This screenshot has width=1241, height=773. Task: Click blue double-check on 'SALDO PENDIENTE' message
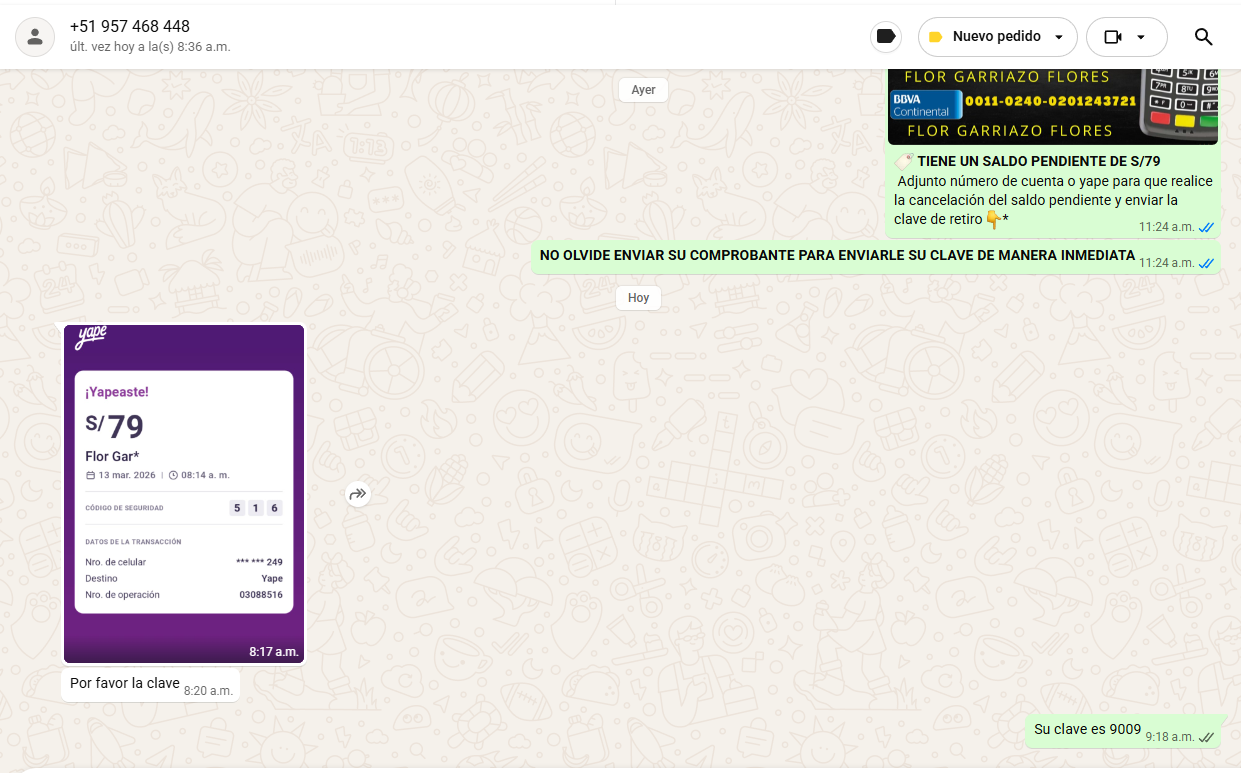pyautogui.click(x=1206, y=227)
